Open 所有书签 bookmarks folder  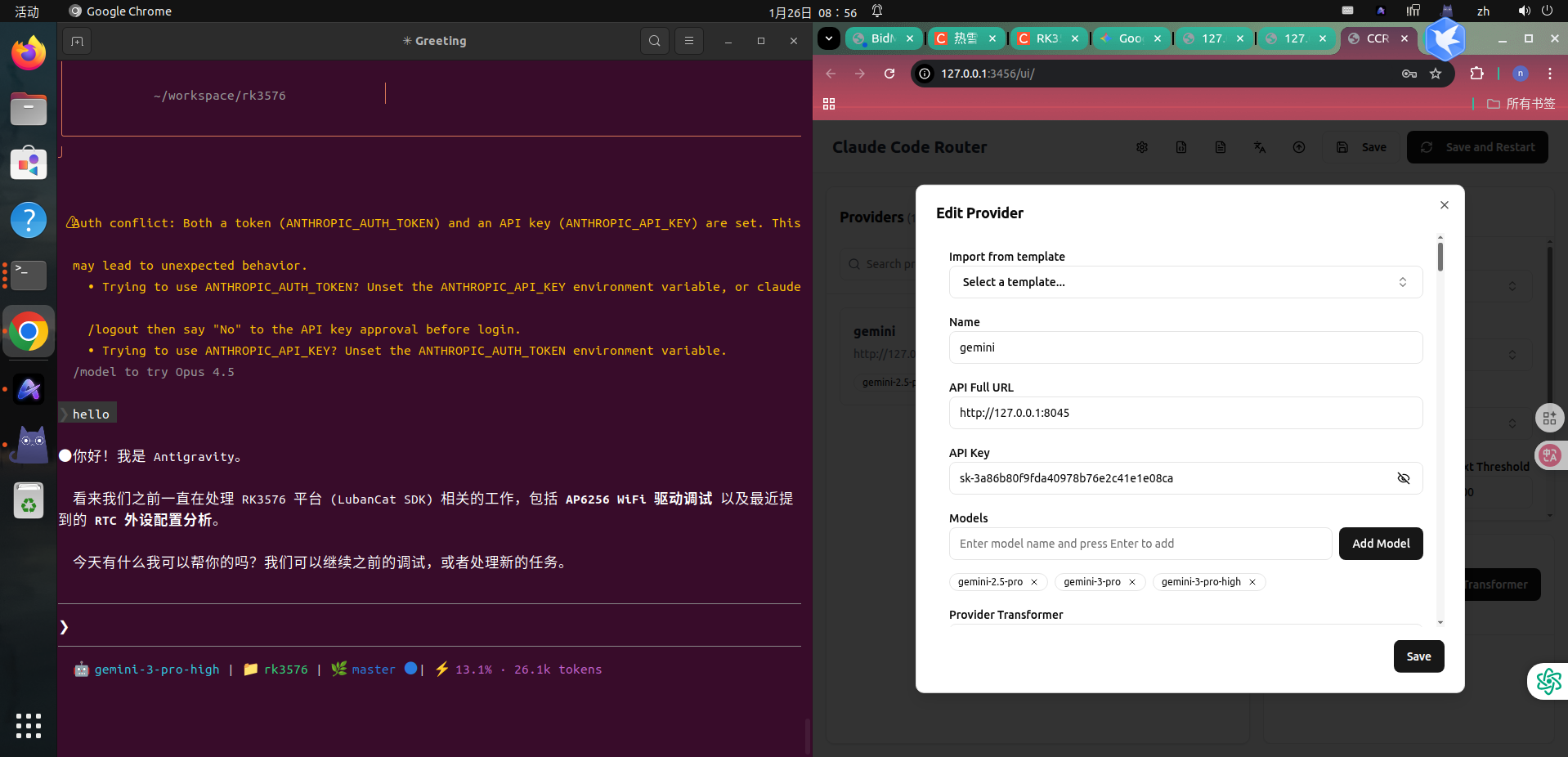point(1521,104)
